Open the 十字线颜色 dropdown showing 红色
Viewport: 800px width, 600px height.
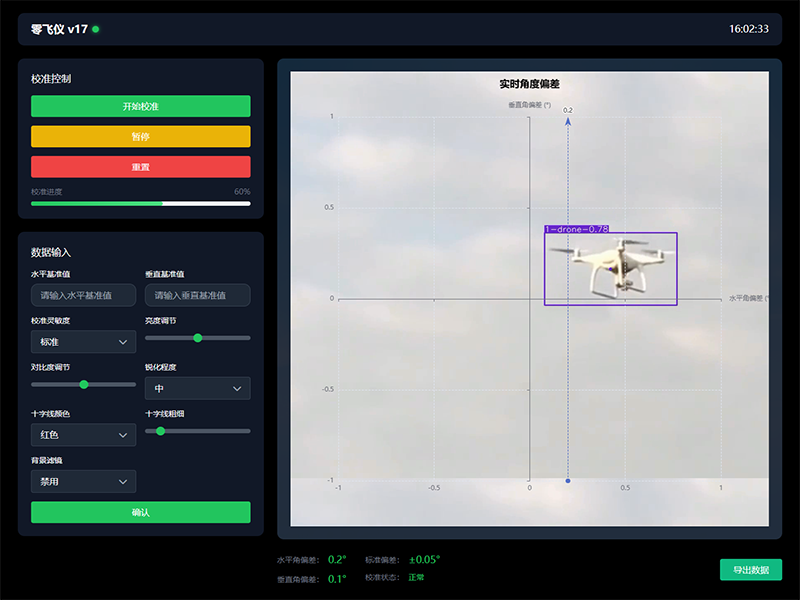coord(83,435)
